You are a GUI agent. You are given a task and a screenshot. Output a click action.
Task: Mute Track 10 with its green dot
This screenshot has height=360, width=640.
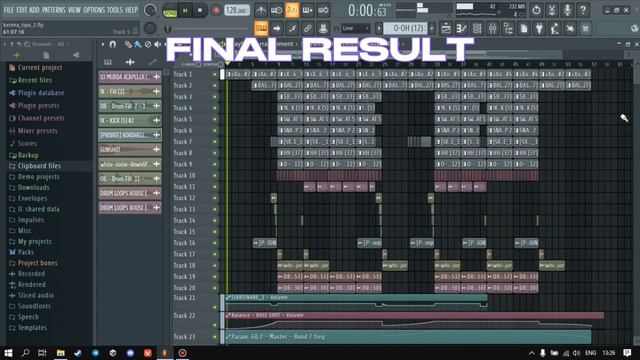click(x=215, y=176)
